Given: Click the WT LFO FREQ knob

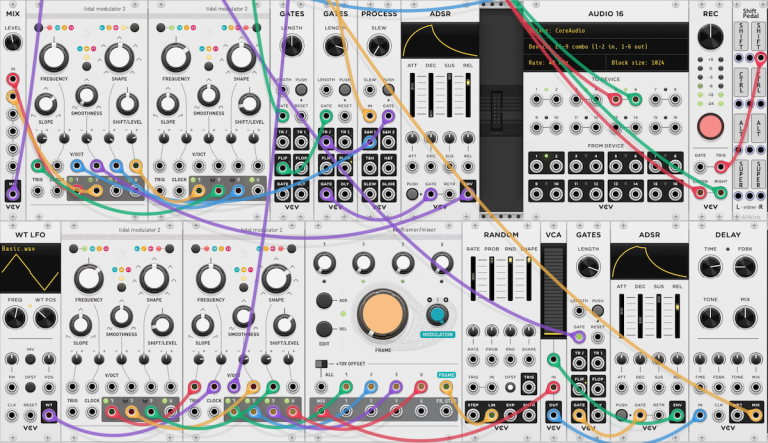Looking at the screenshot, I should coord(15,318).
